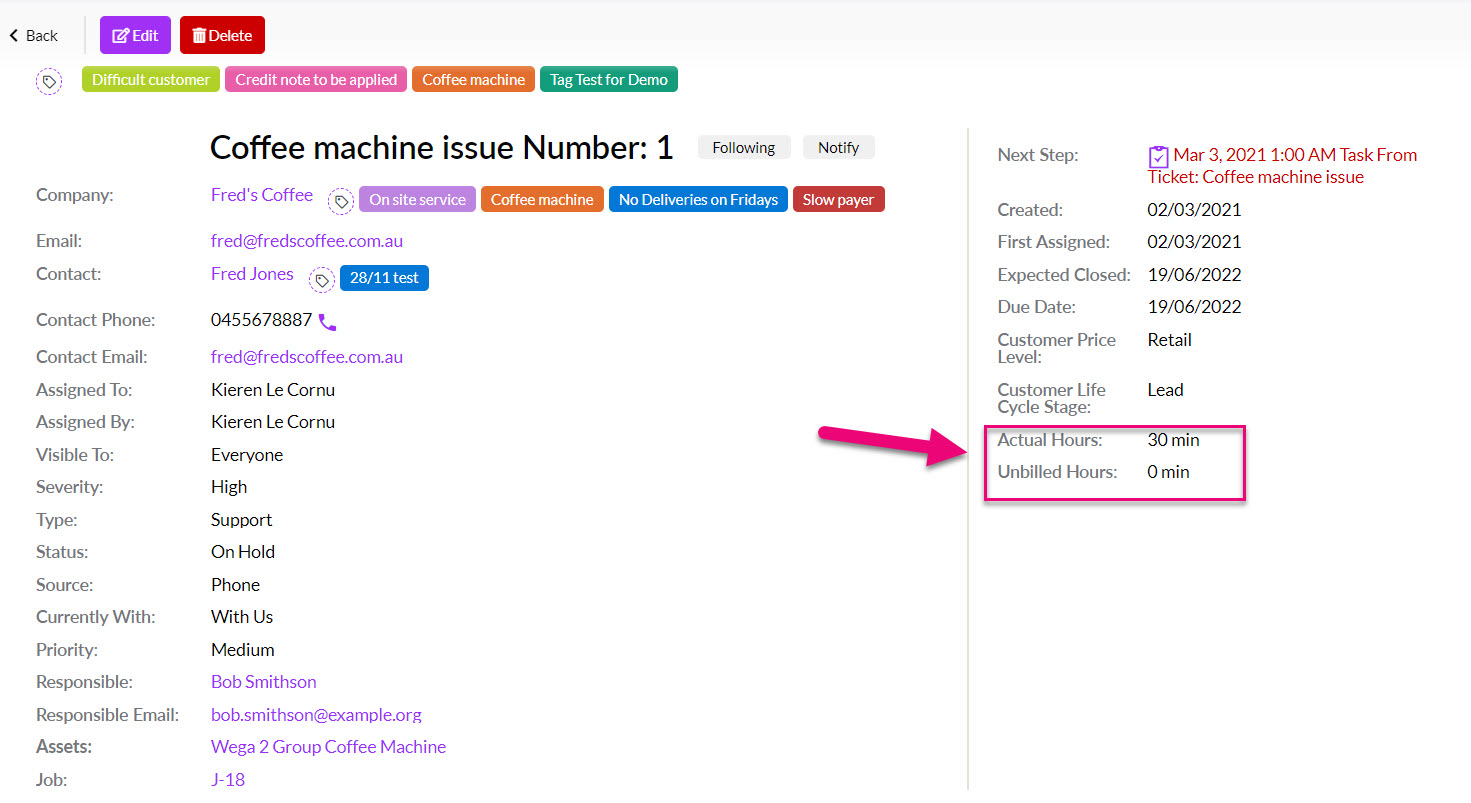Image resolution: width=1471 pixels, height=803 pixels.
Task: Click the On site service company tag
Action: (x=417, y=199)
